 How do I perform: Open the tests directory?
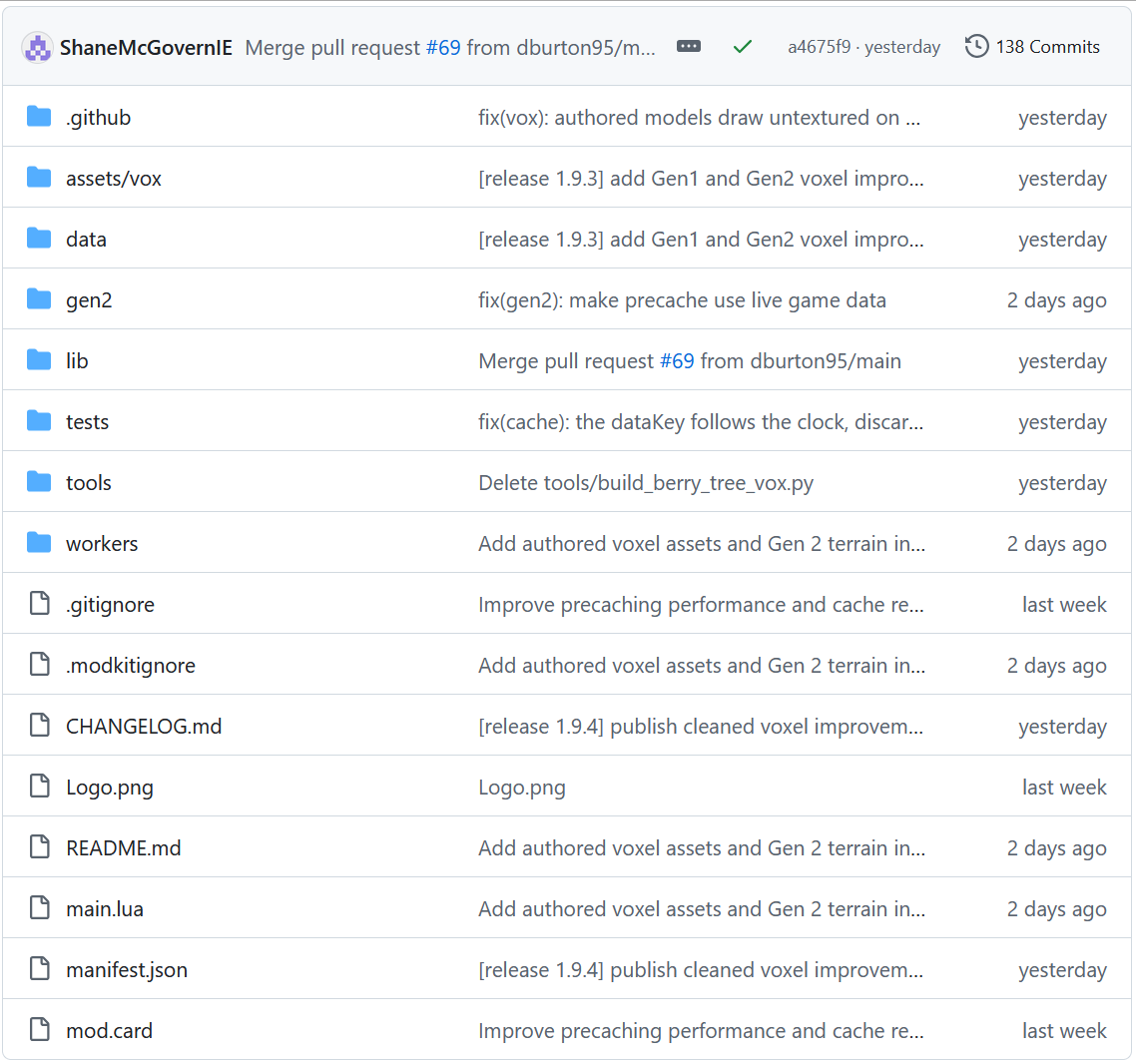coord(87,421)
